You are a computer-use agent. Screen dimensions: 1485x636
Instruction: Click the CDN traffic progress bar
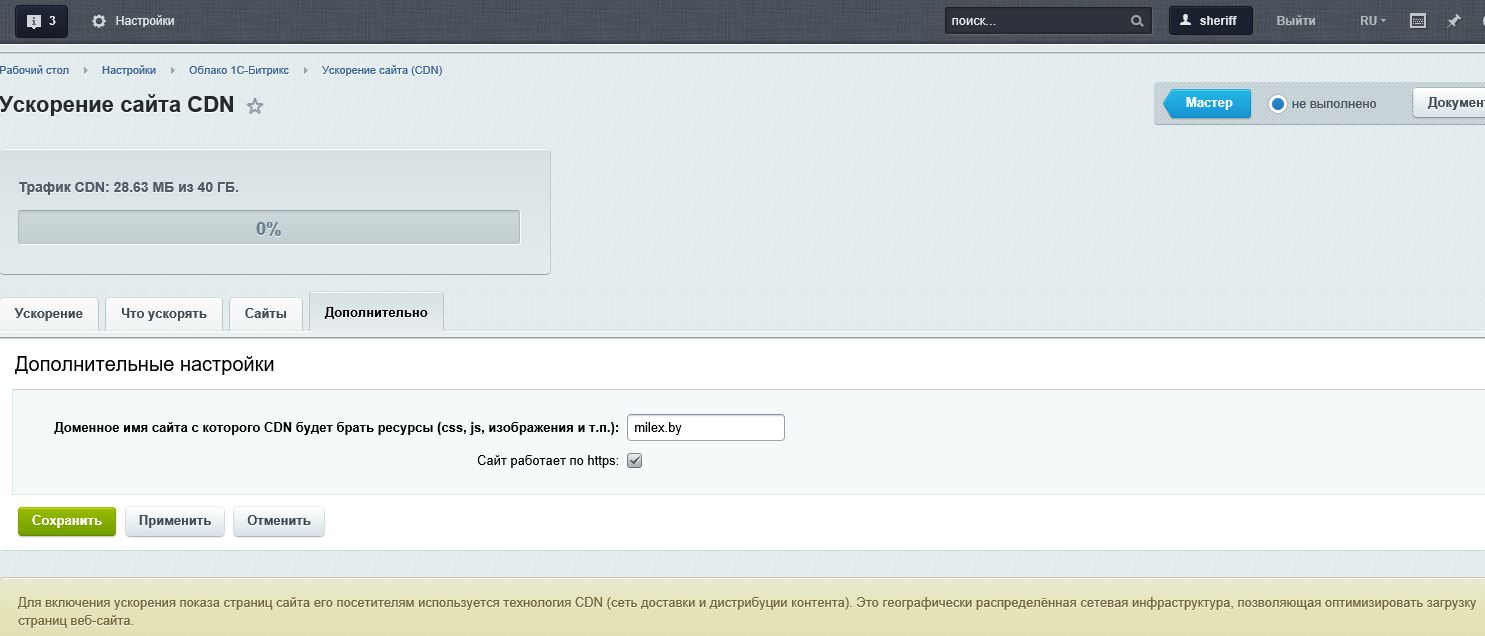coord(269,228)
